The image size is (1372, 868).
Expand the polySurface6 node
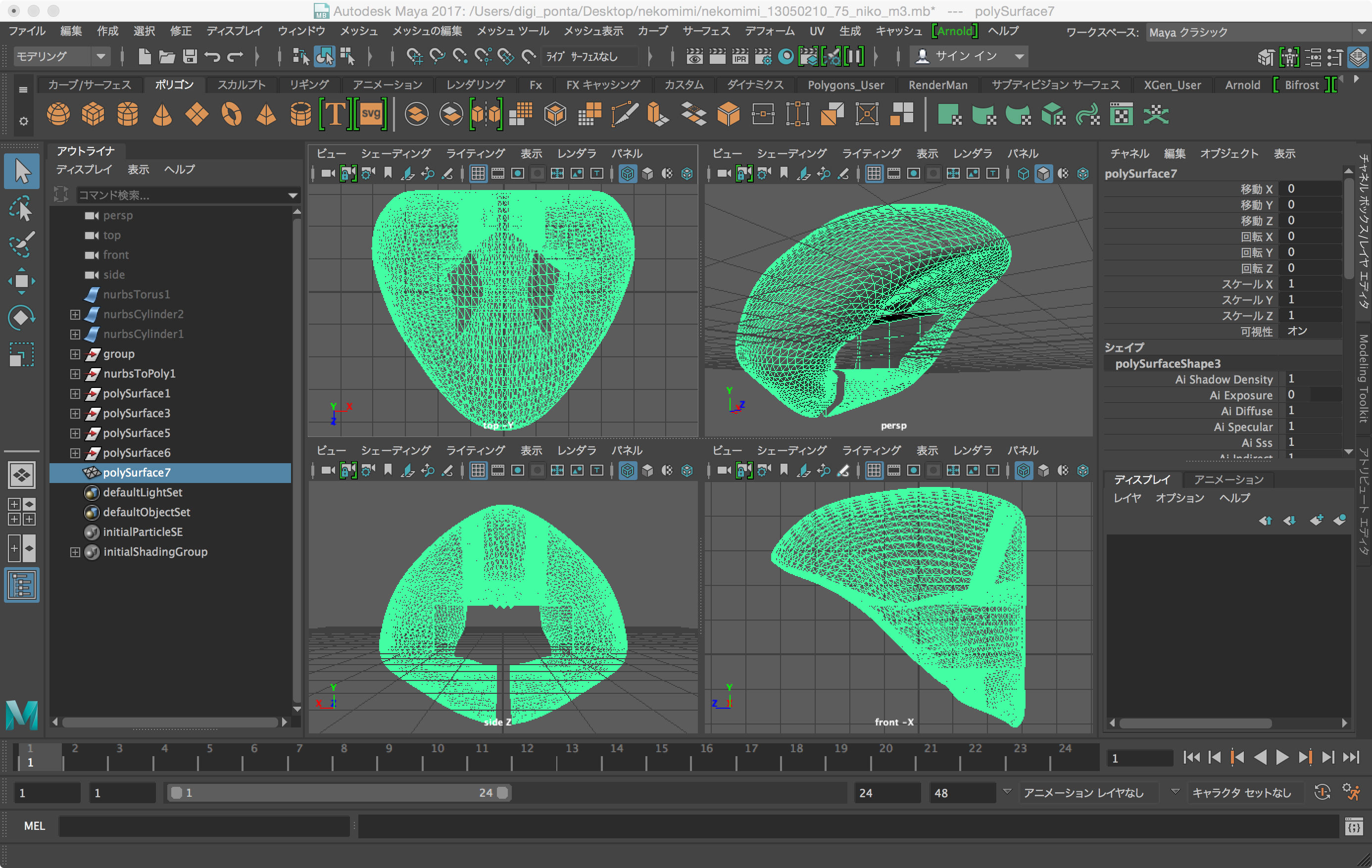pos(75,453)
